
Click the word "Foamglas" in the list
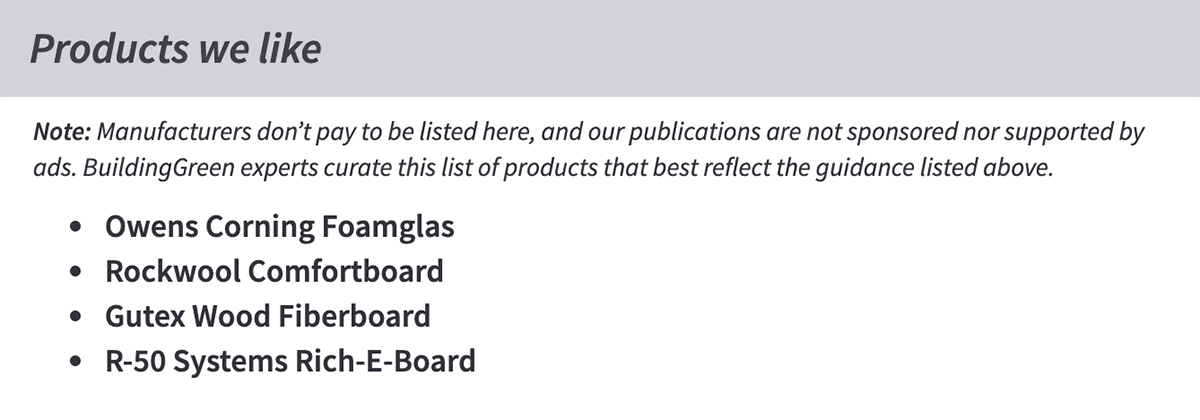tap(388, 227)
